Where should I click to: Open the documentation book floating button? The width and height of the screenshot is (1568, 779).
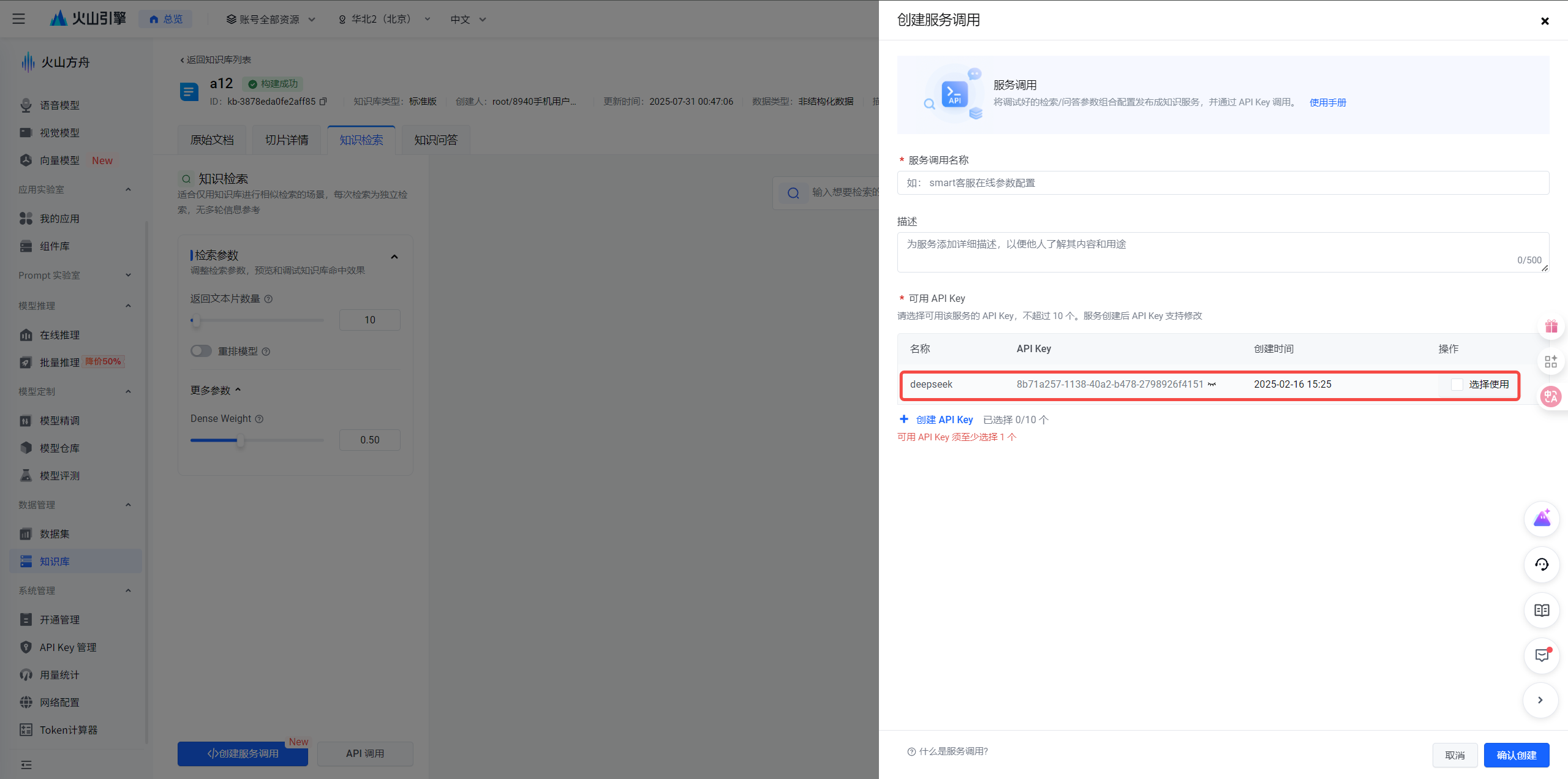[x=1542, y=611]
